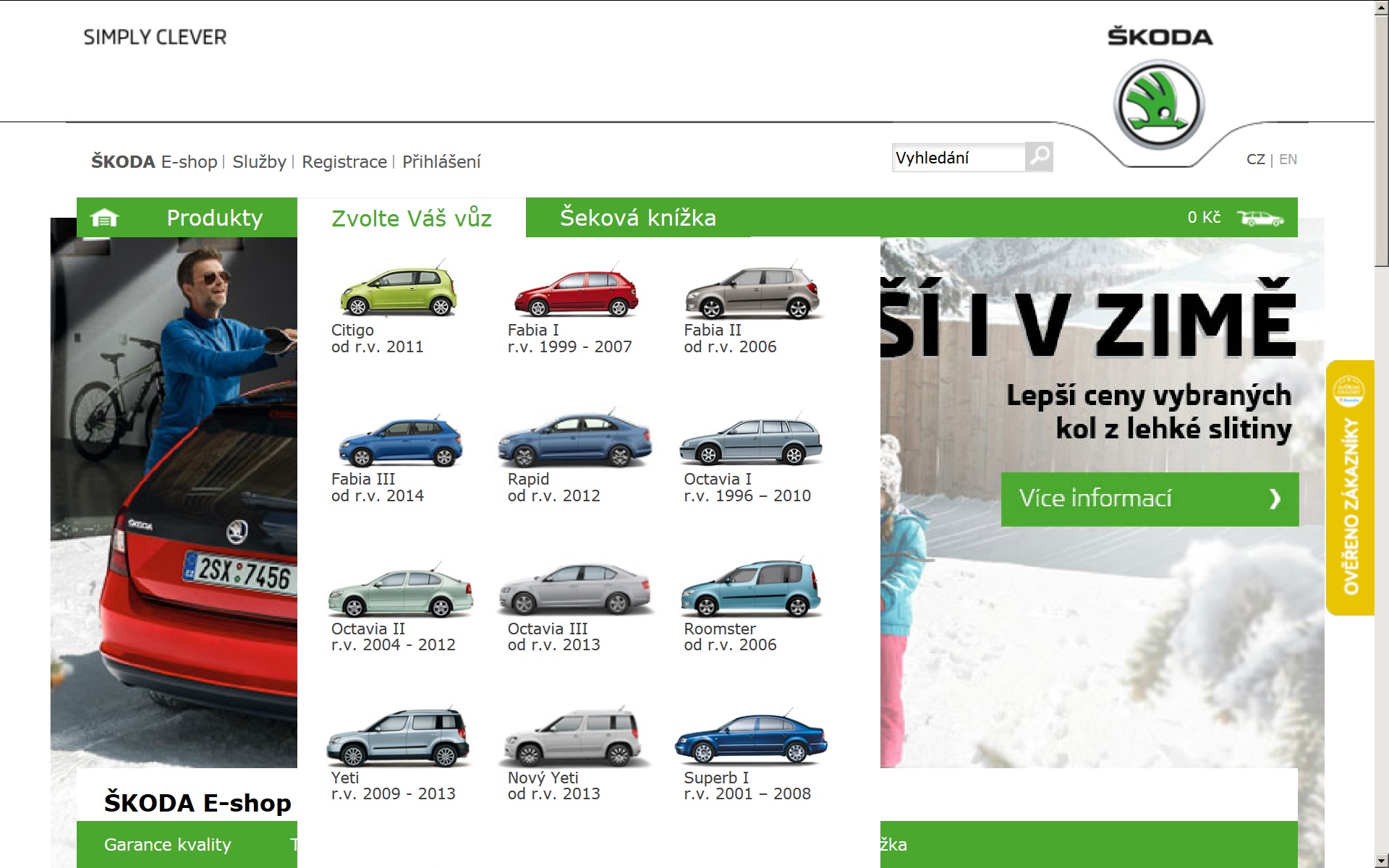Click the ŠKODA winged-arrow logo
Screen dimensions: 1389x868
point(1159,105)
